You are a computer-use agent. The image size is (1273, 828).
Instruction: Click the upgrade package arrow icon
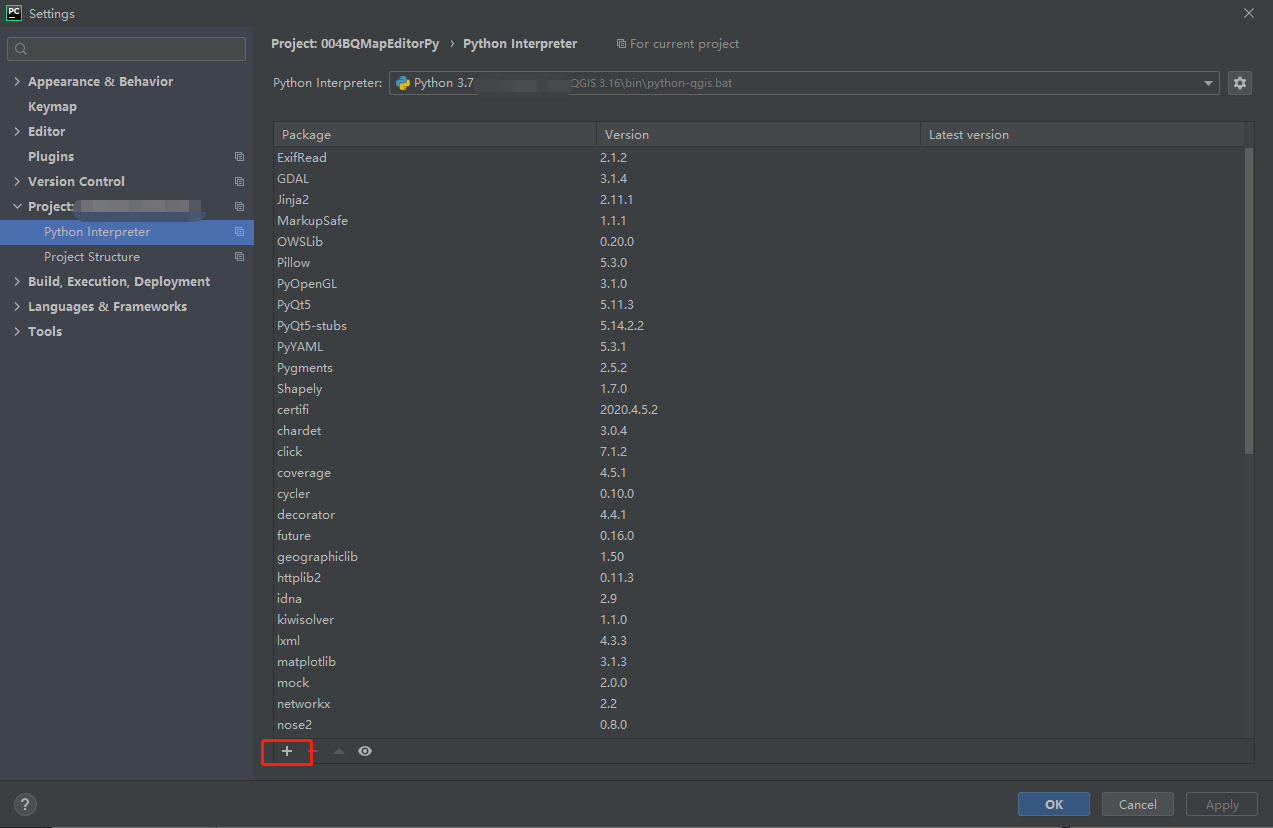(x=339, y=751)
